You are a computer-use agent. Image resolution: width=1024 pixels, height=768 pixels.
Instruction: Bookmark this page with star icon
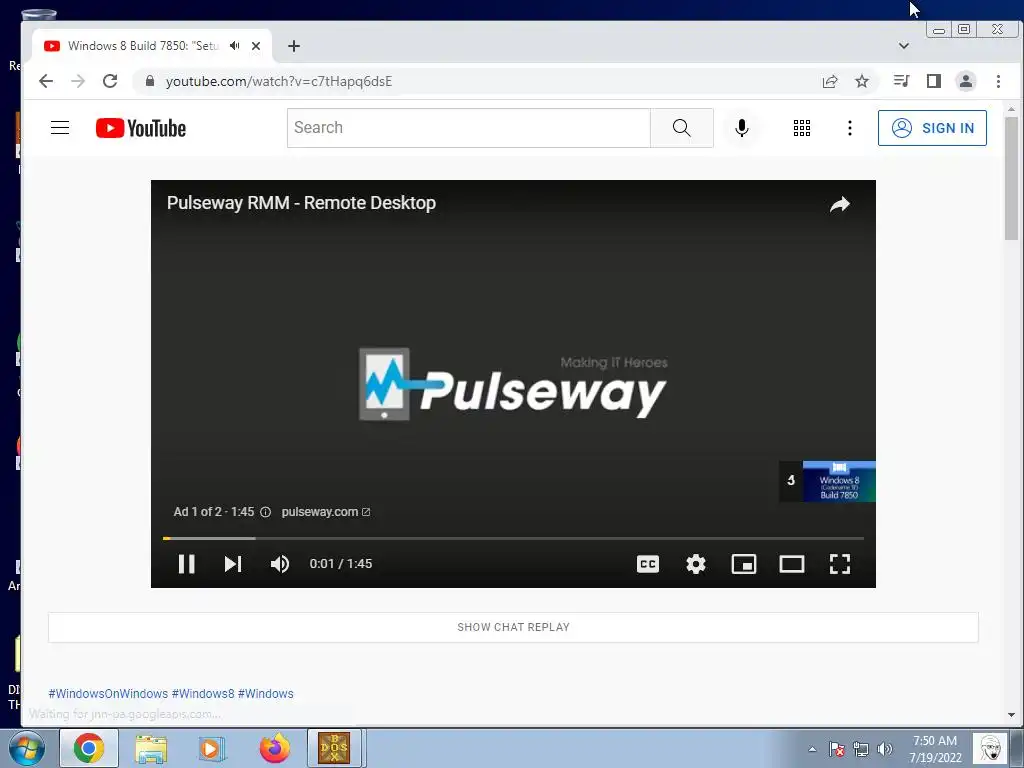[862, 81]
